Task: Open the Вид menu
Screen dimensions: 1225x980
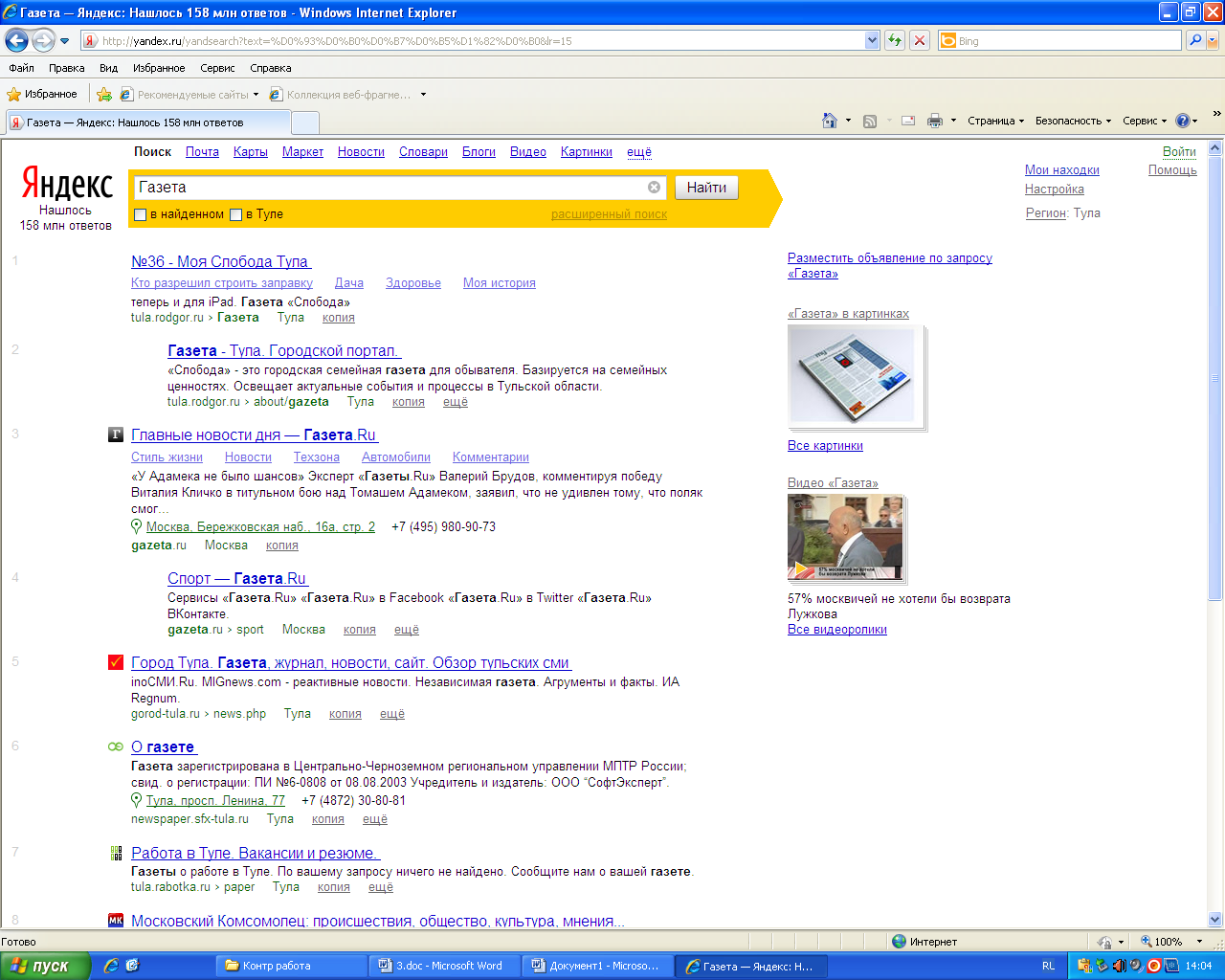Action: 109,68
